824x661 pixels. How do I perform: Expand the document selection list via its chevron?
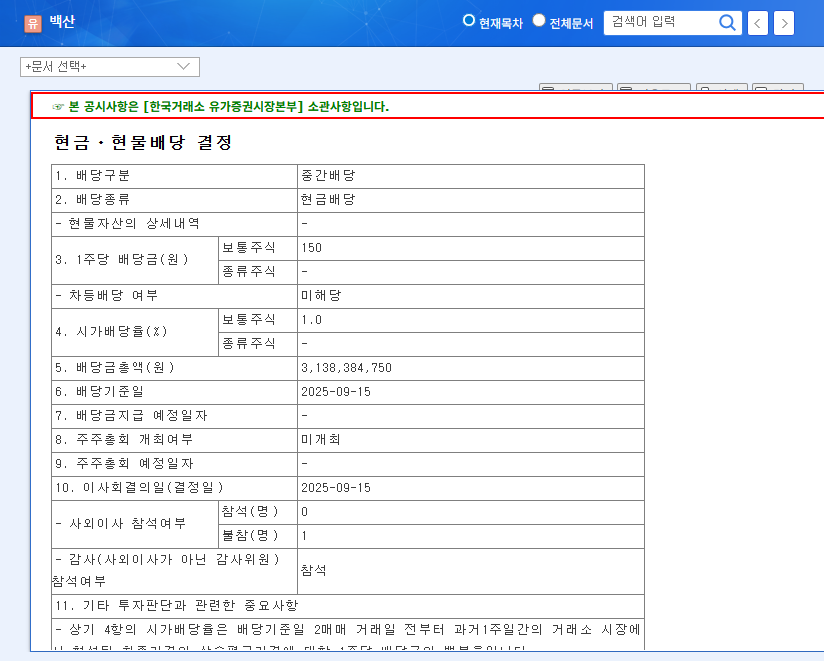185,67
